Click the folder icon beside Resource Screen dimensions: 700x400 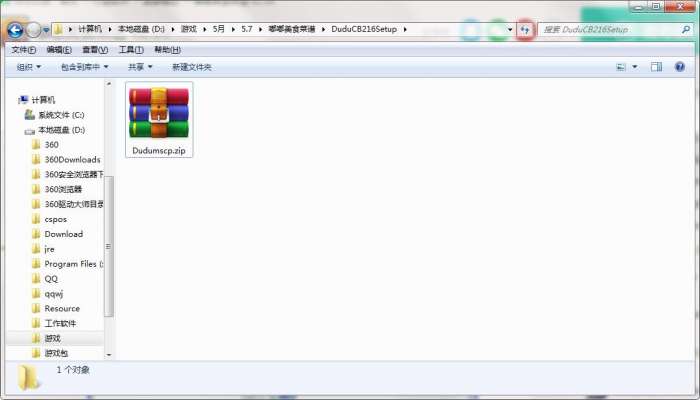point(37,308)
